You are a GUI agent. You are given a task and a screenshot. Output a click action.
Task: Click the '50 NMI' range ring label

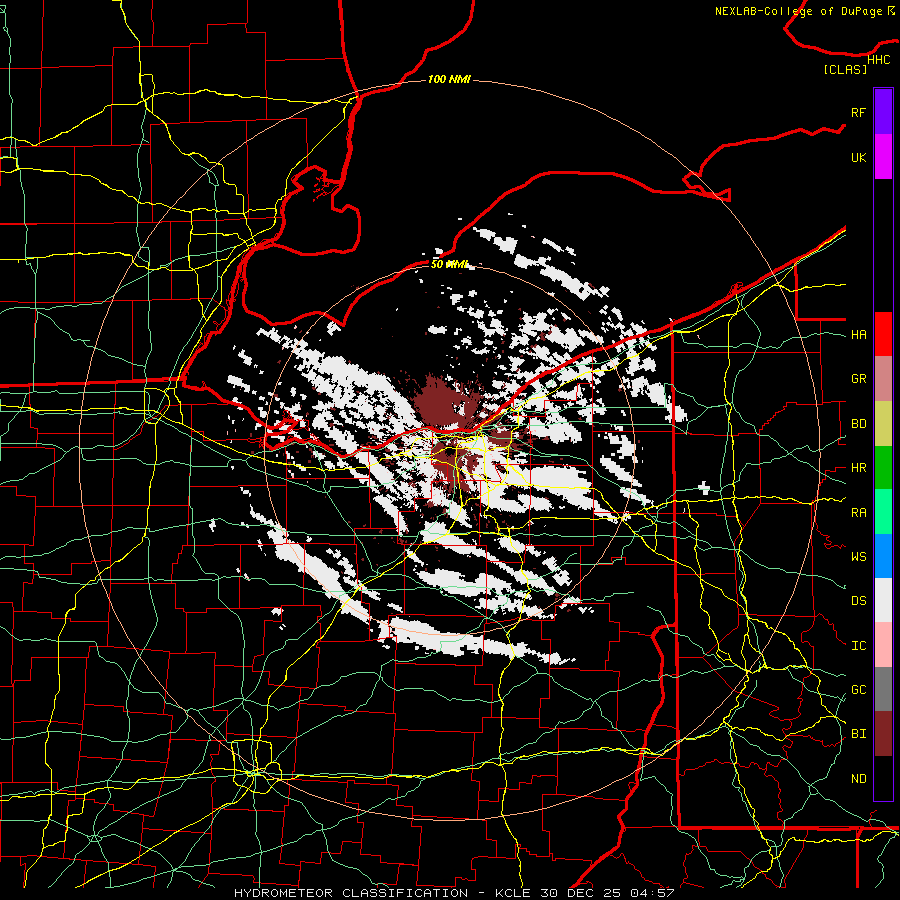[449, 264]
